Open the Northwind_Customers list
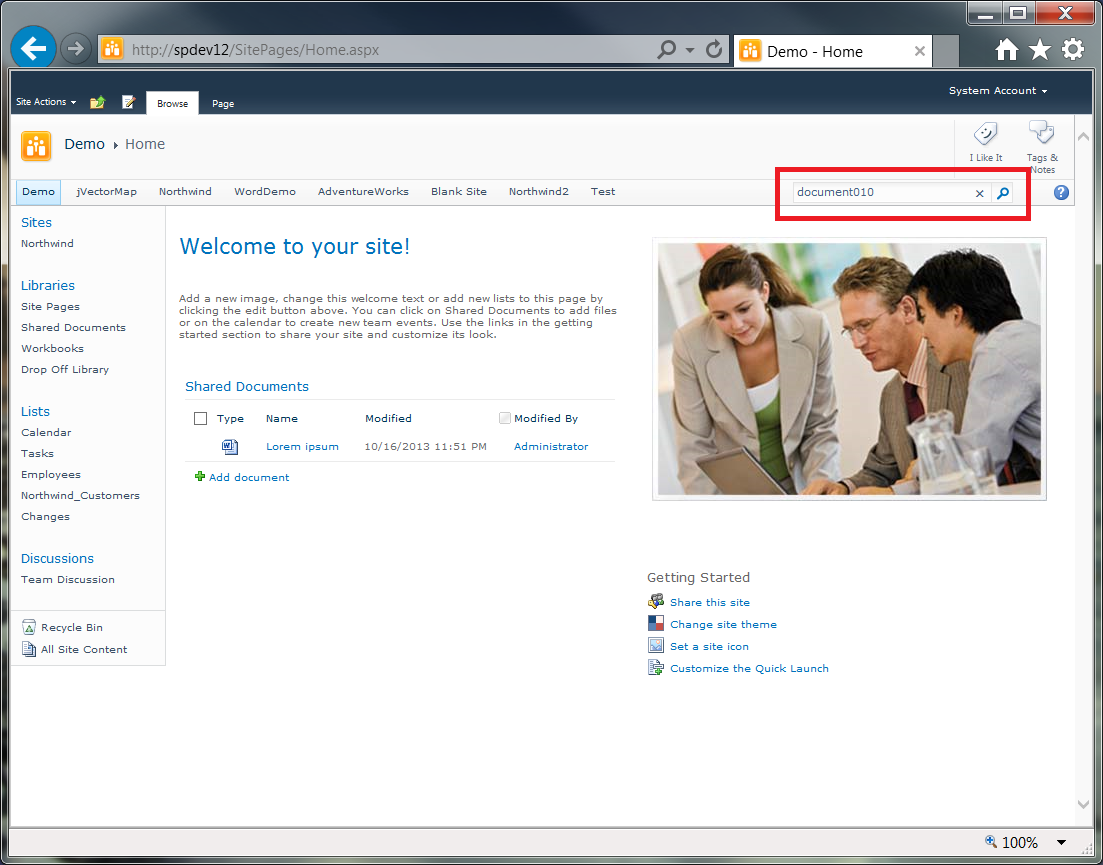Image resolution: width=1103 pixels, height=865 pixels. [80, 496]
